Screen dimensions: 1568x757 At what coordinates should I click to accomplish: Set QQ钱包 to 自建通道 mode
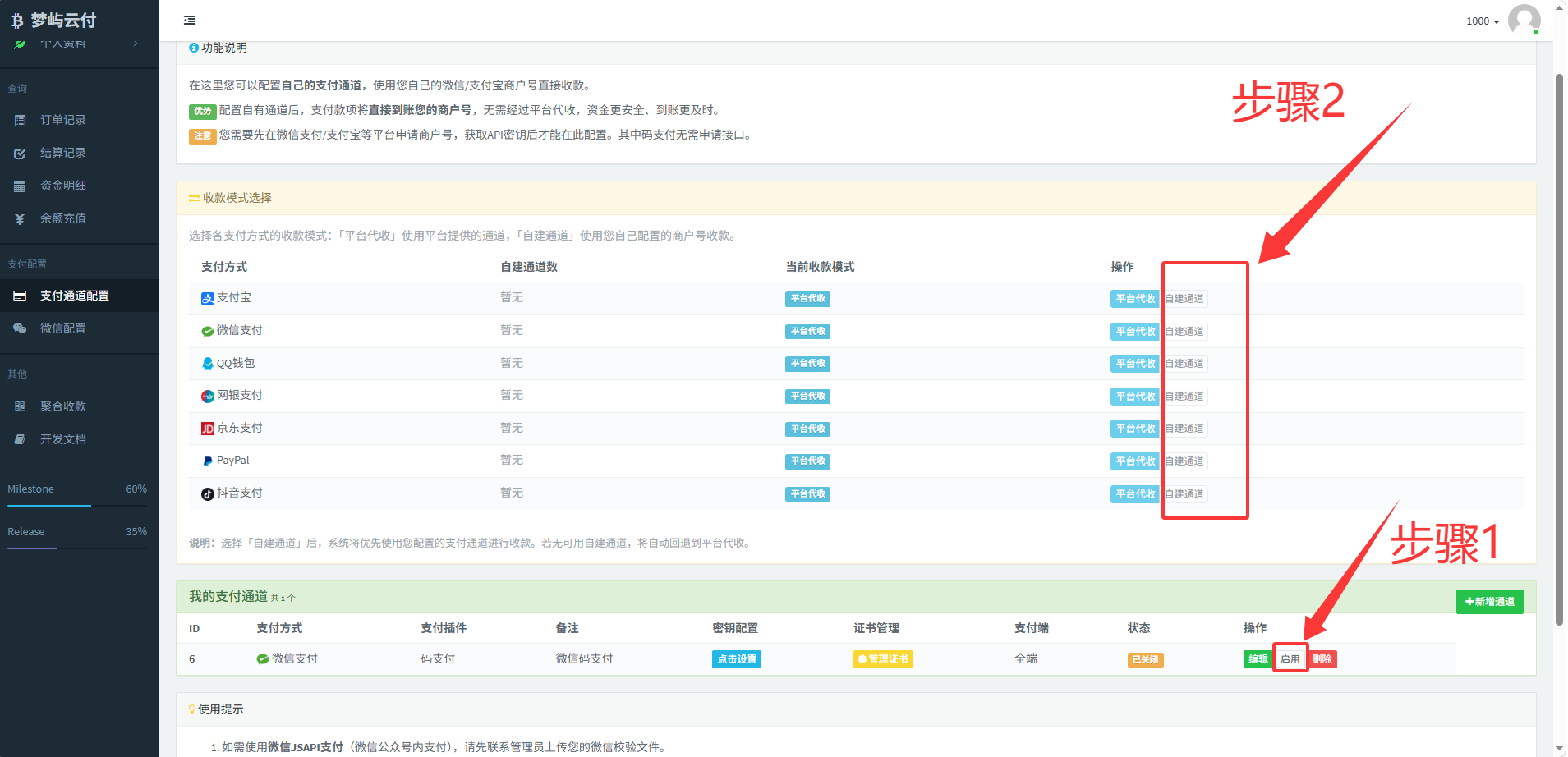pyautogui.click(x=1184, y=364)
